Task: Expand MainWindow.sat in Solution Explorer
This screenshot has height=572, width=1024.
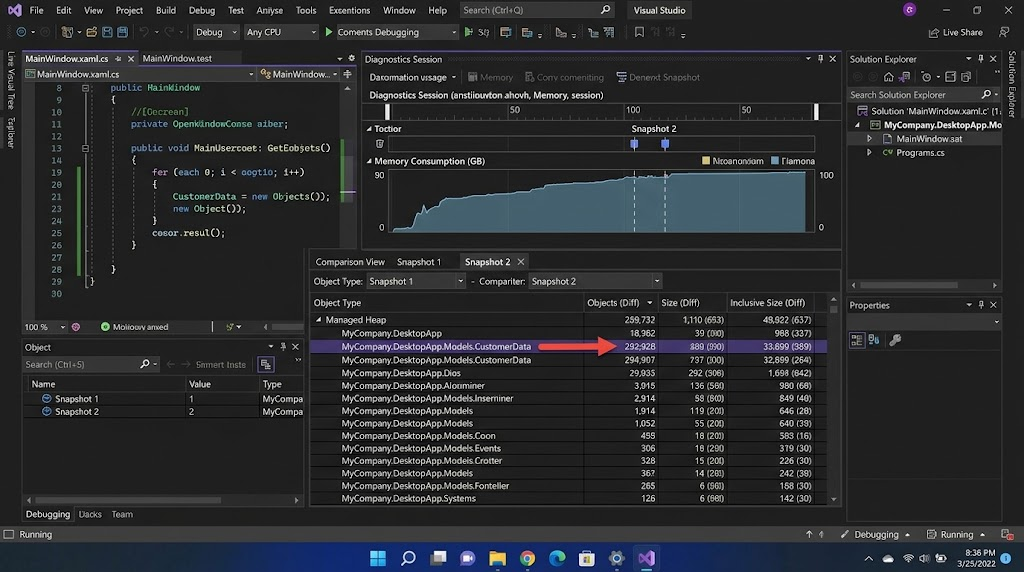Action: pyautogui.click(x=869, y=138)
